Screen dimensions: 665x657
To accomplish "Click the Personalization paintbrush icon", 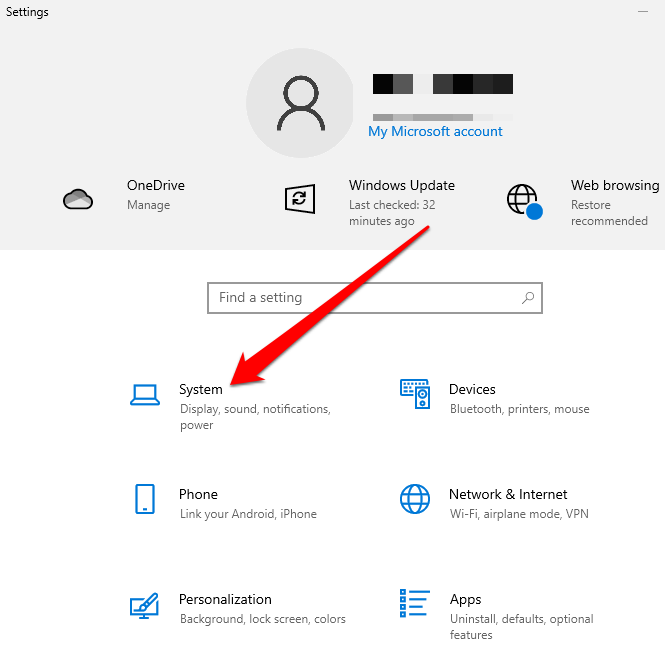I will point(145,605).
